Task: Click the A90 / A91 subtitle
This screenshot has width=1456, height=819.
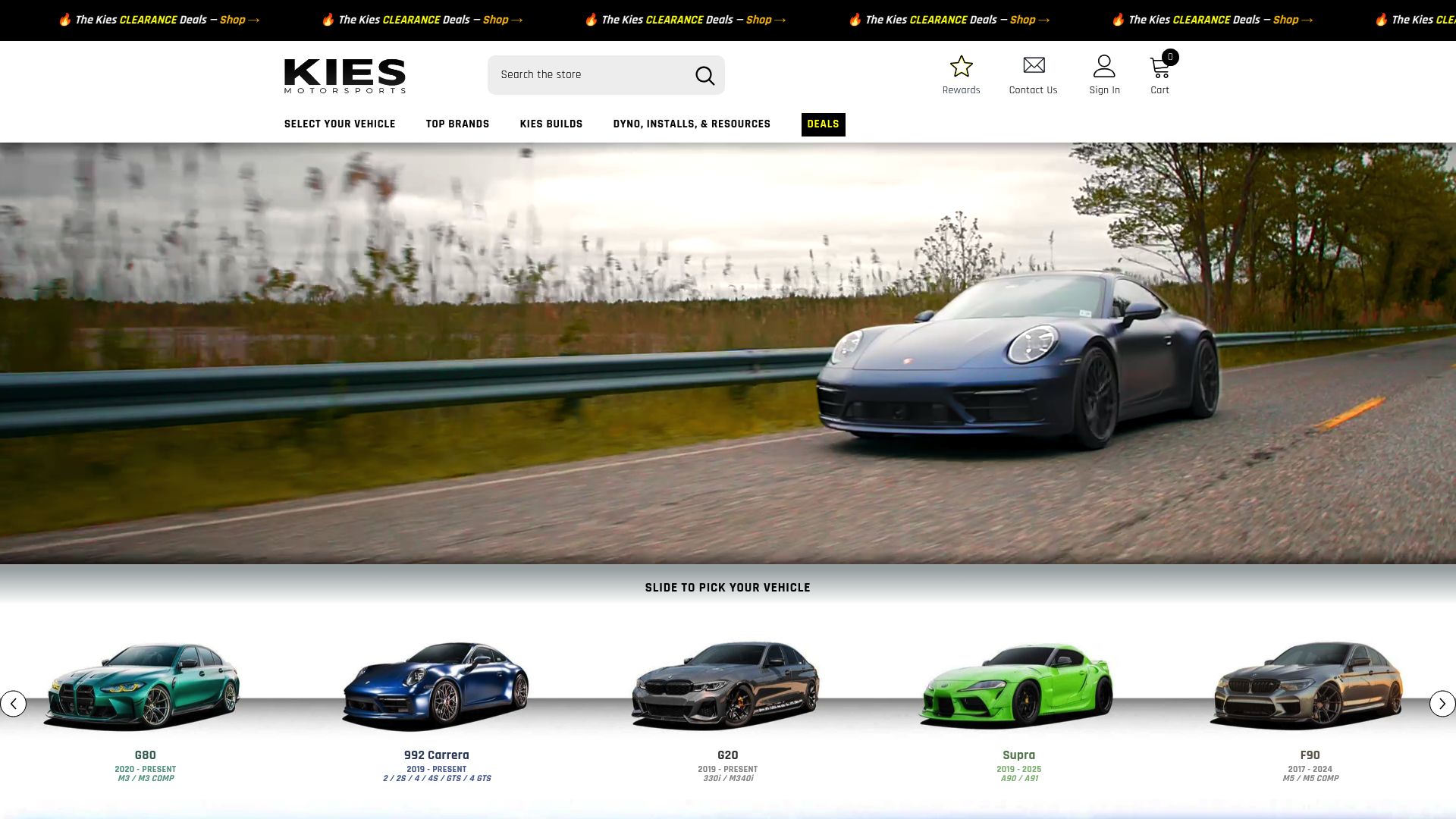Action: (x=1019, y=779)
